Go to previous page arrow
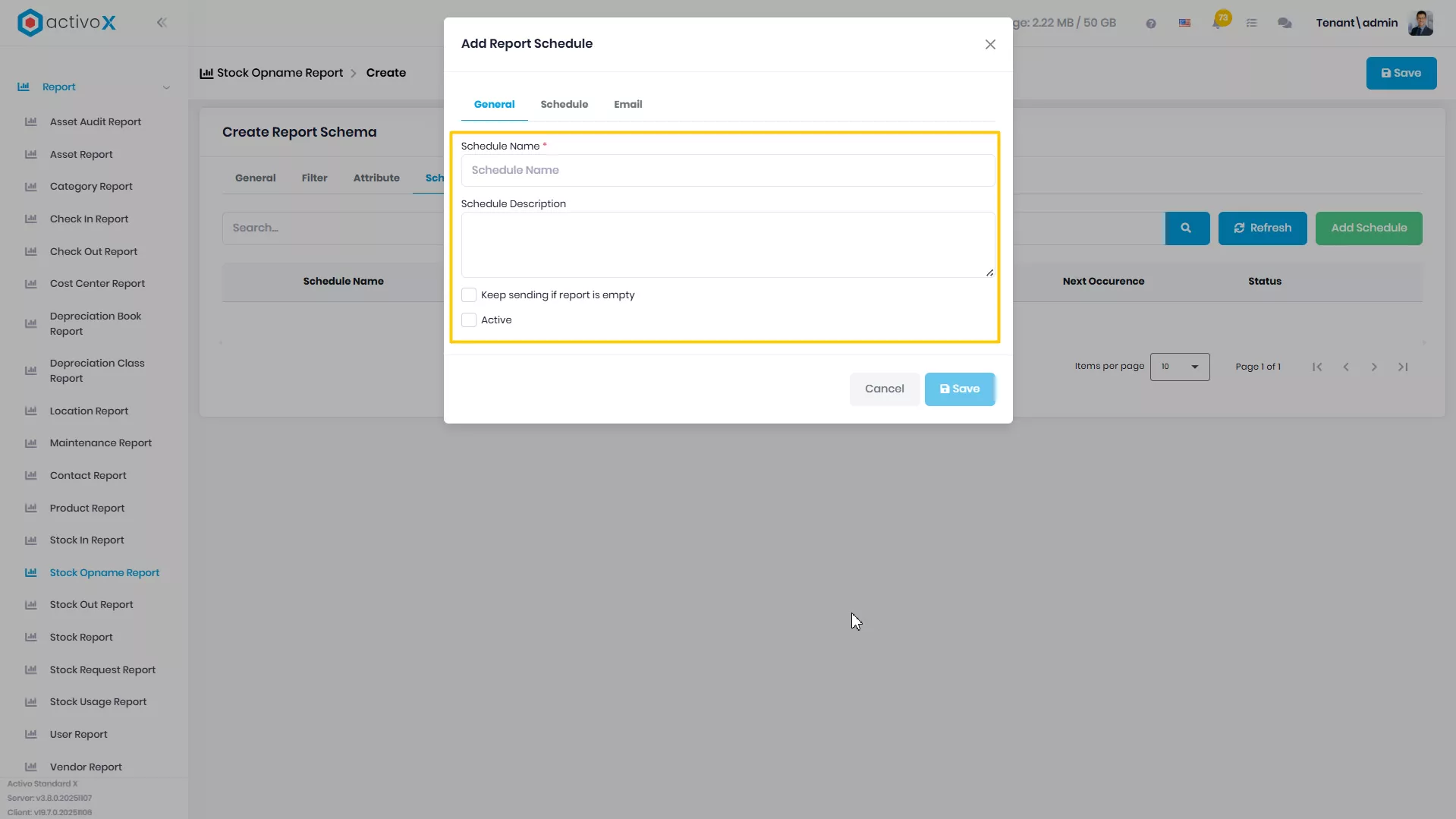This screenshot has height=819, width=1456. tap(1346, 367)
